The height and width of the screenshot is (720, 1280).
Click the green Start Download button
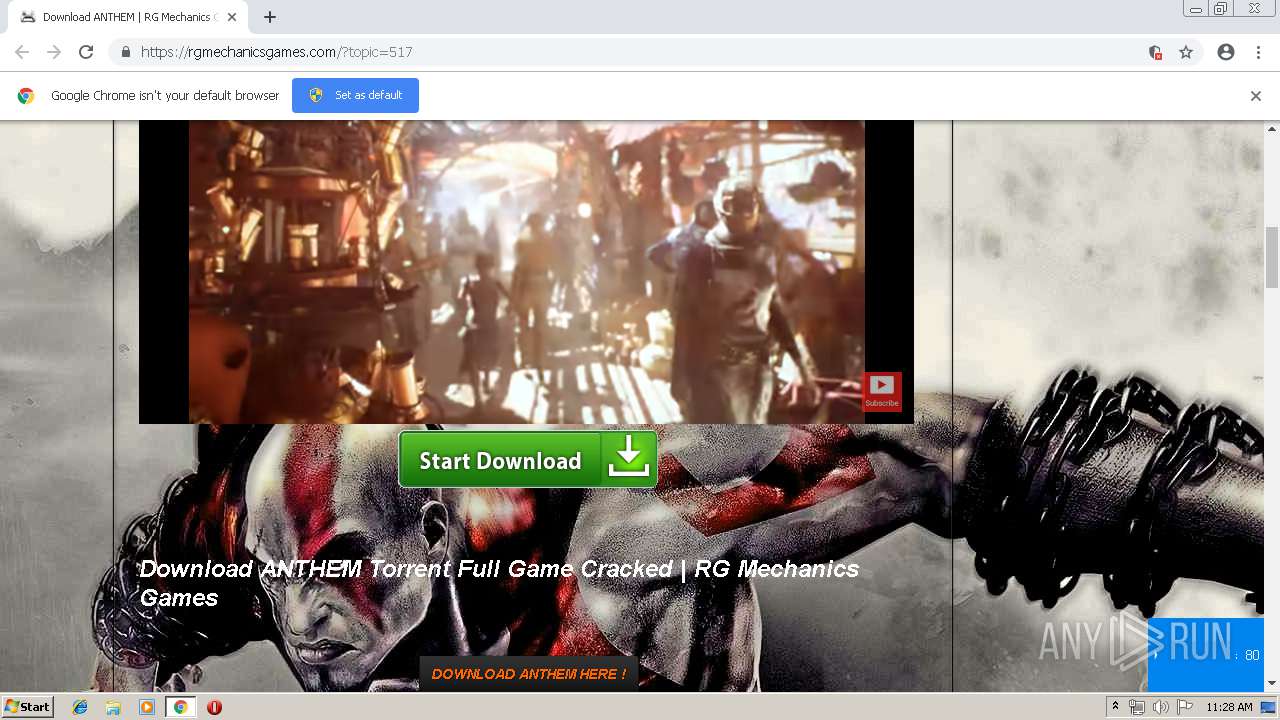pos(527,460)
